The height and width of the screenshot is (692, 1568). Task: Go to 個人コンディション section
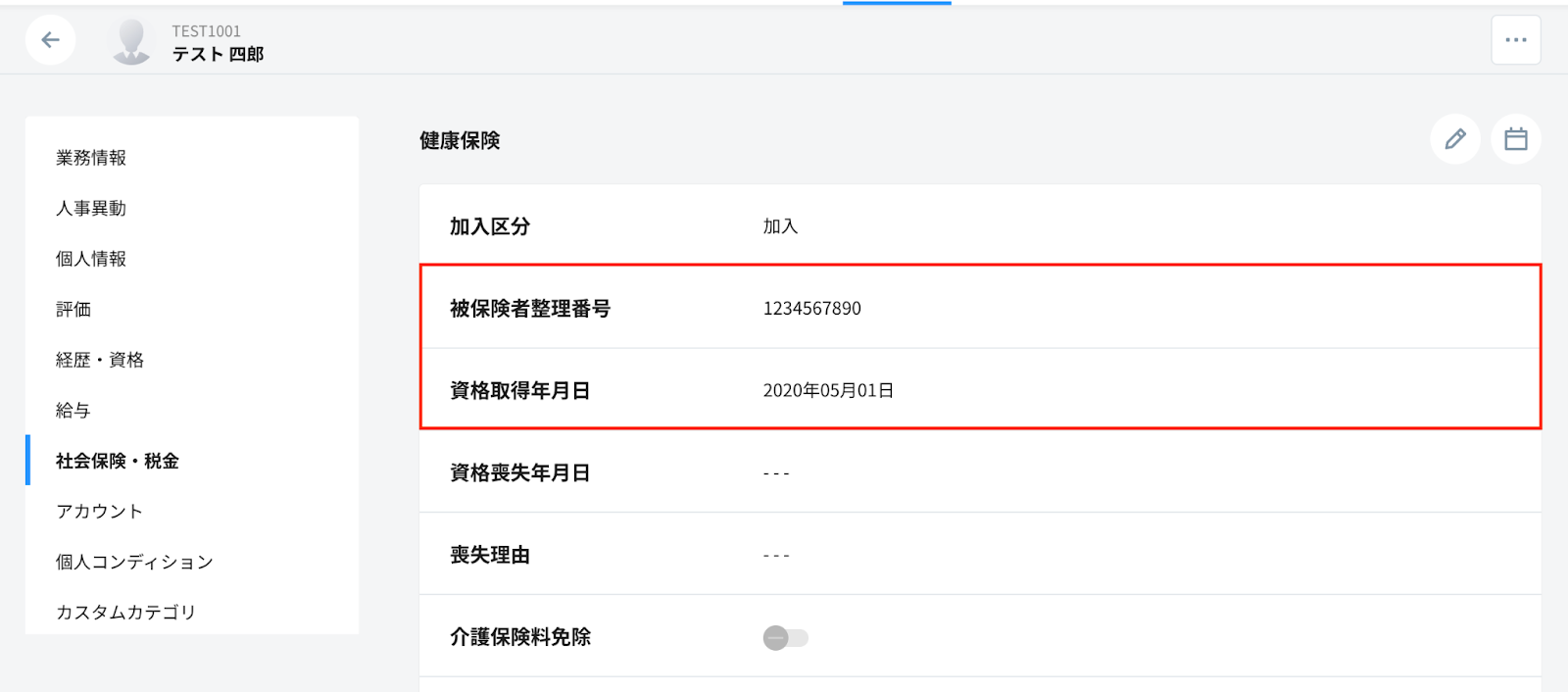pyautogui.click(x=134, y=562)
